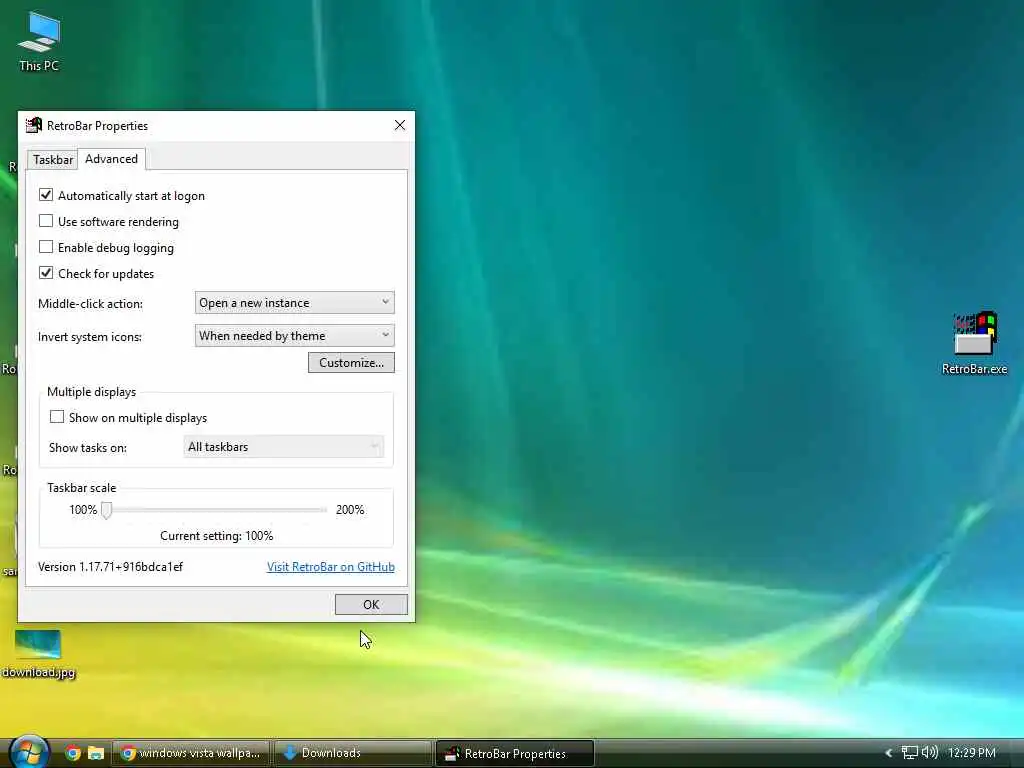Uncheck Check for updates

pyautogui.click(x=46, y=273)
